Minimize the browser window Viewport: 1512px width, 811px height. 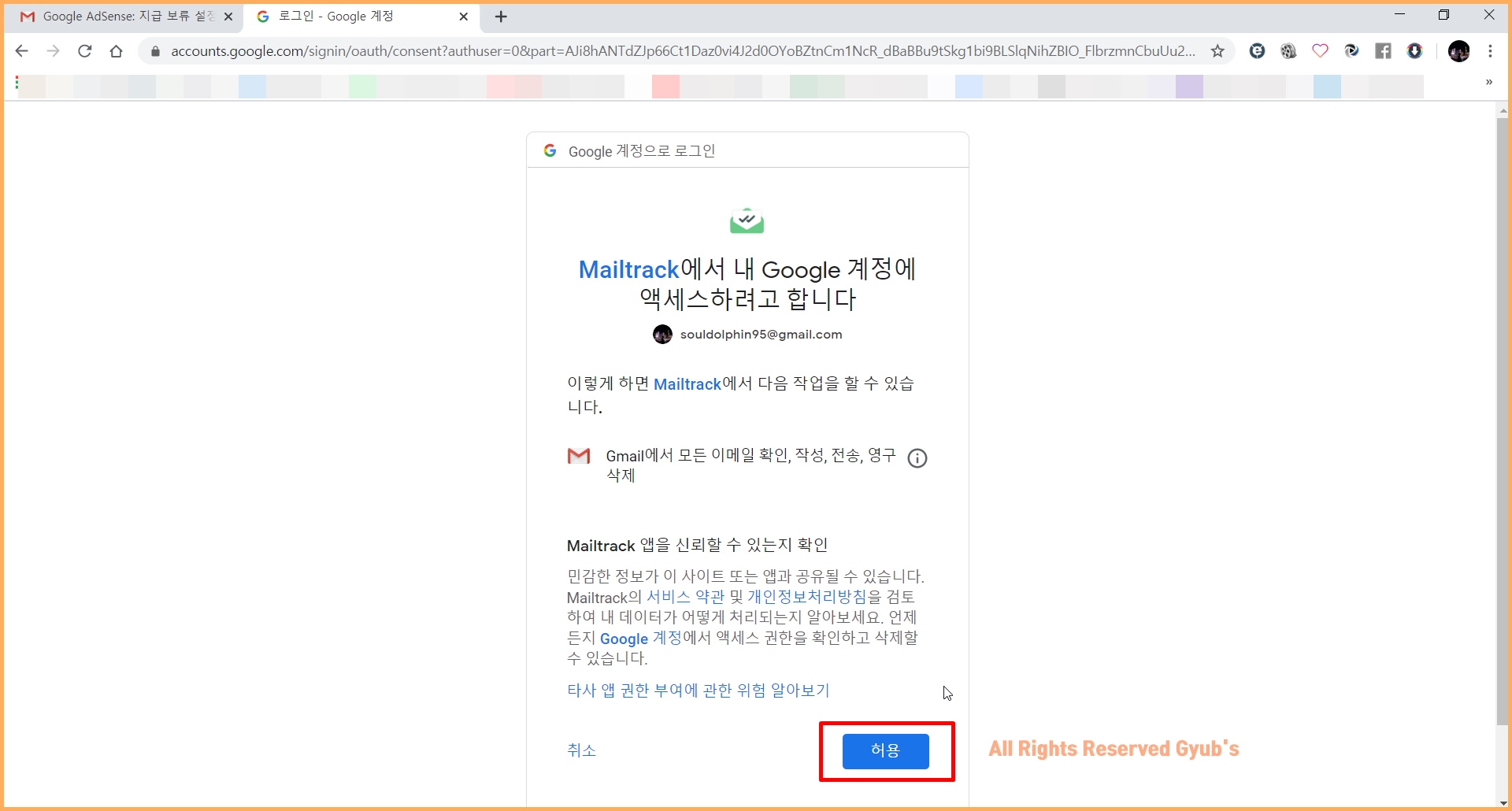point(1399,15)
